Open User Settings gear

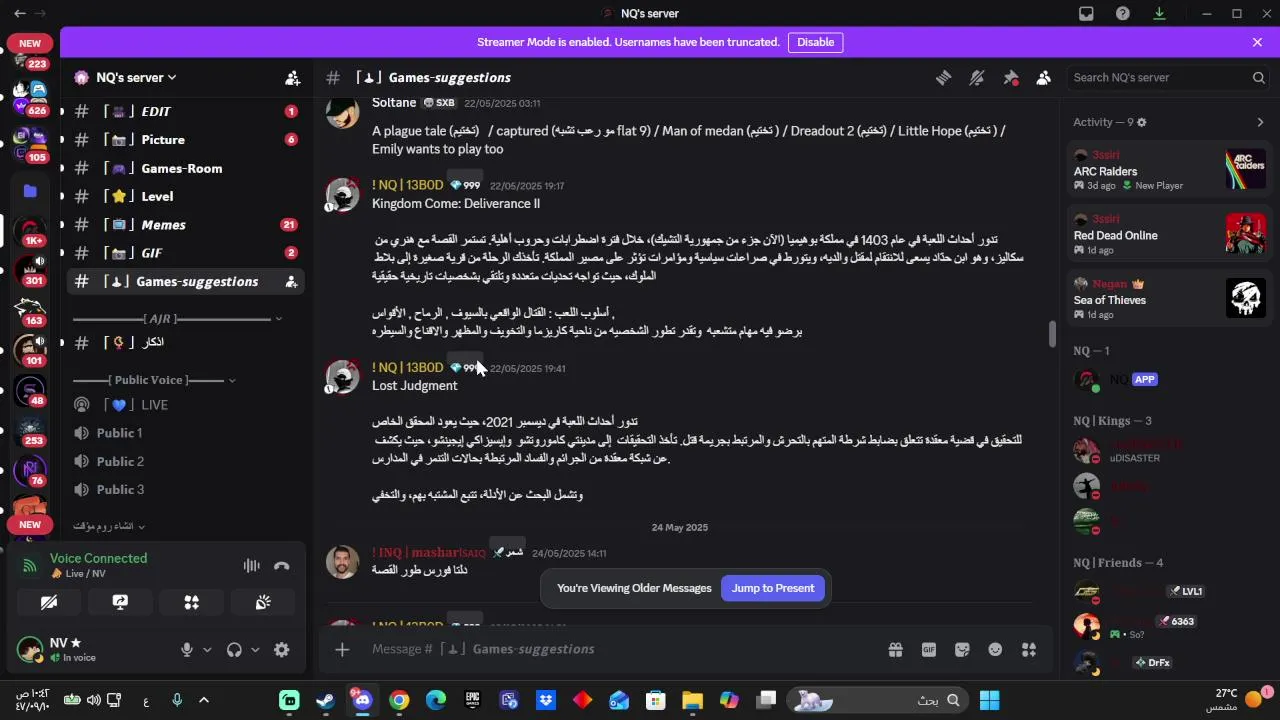(x=282, y=649)
